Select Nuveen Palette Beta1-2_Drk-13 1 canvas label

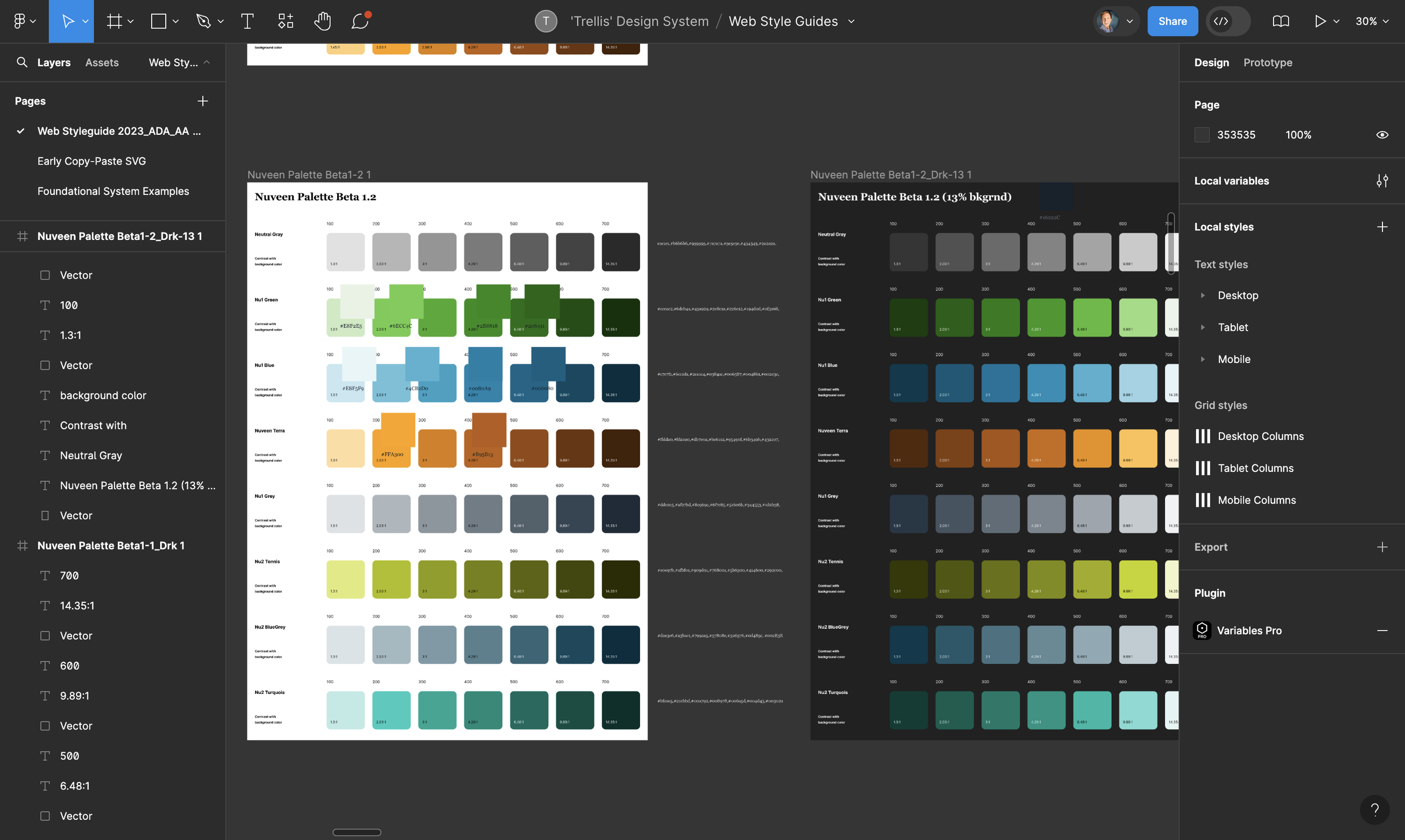(x=890, y=175)
